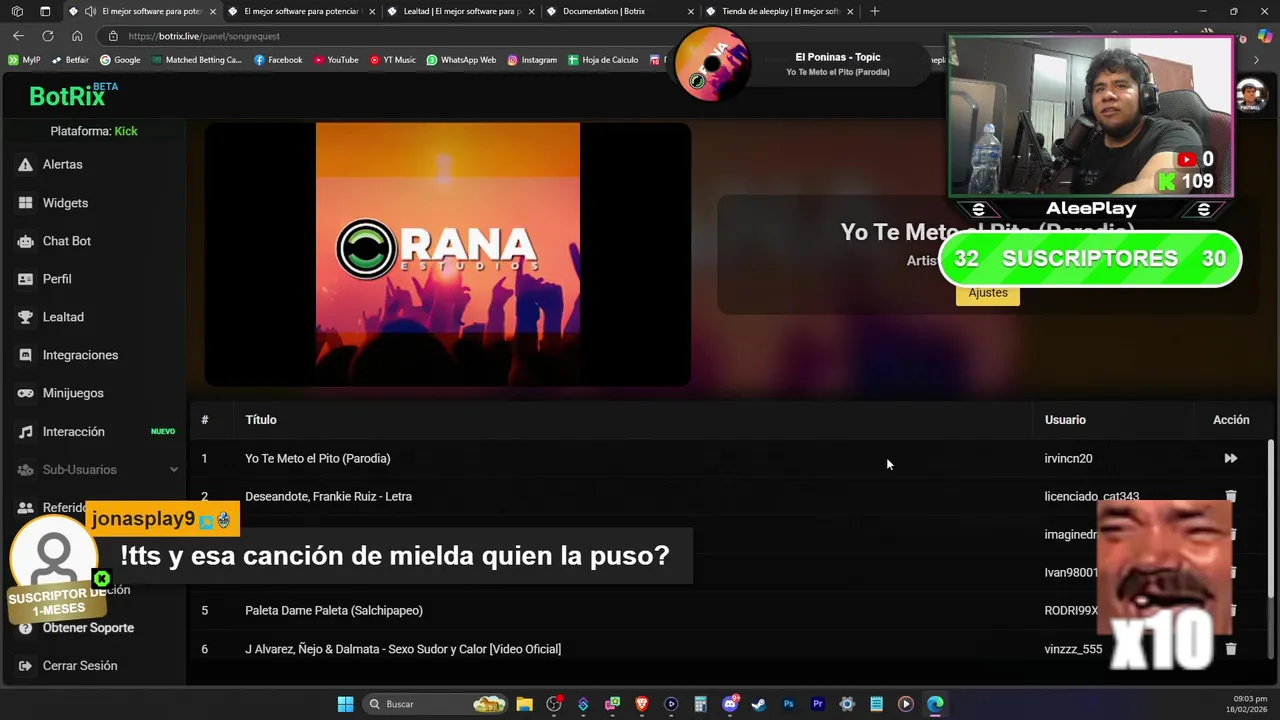Open the Matched Betting Ca... bookmark
The image size is (1280, 720).
pos(196,60)
